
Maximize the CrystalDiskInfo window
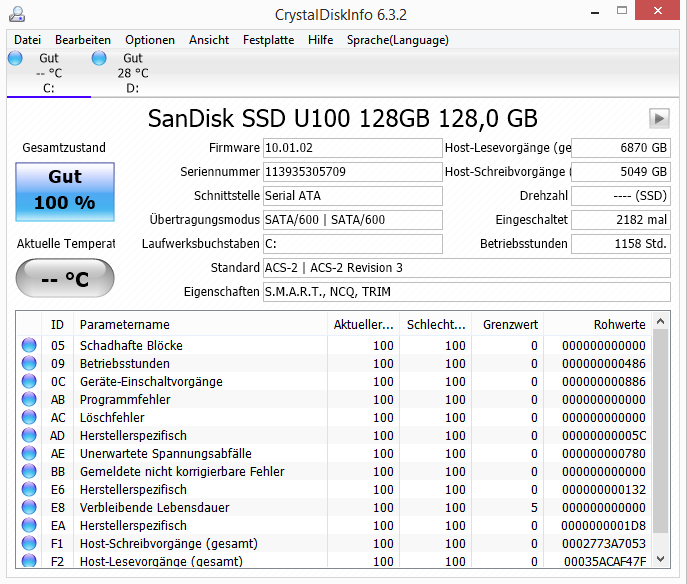point(622,11)
